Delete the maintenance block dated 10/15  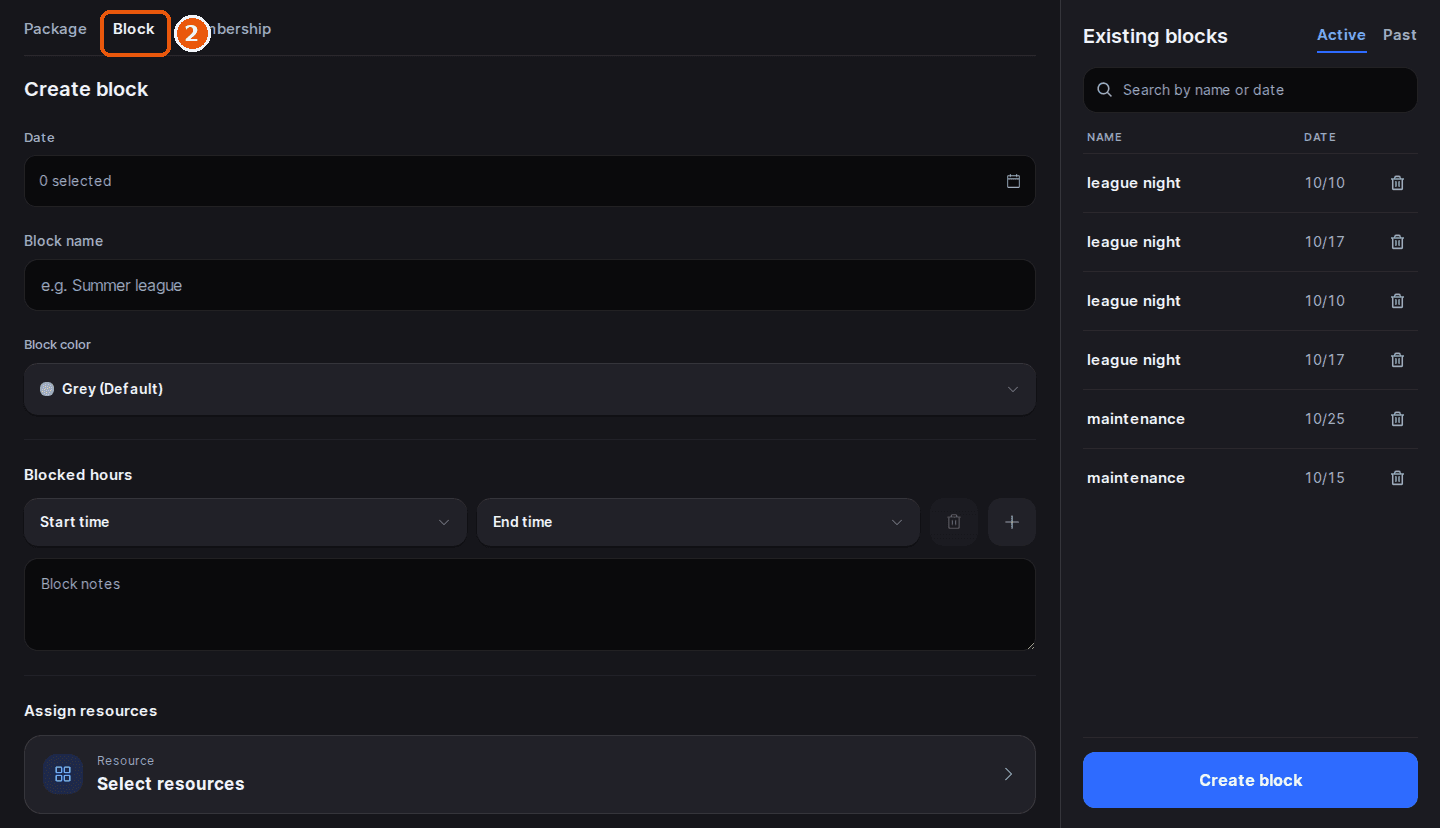tap(1398, 478)
